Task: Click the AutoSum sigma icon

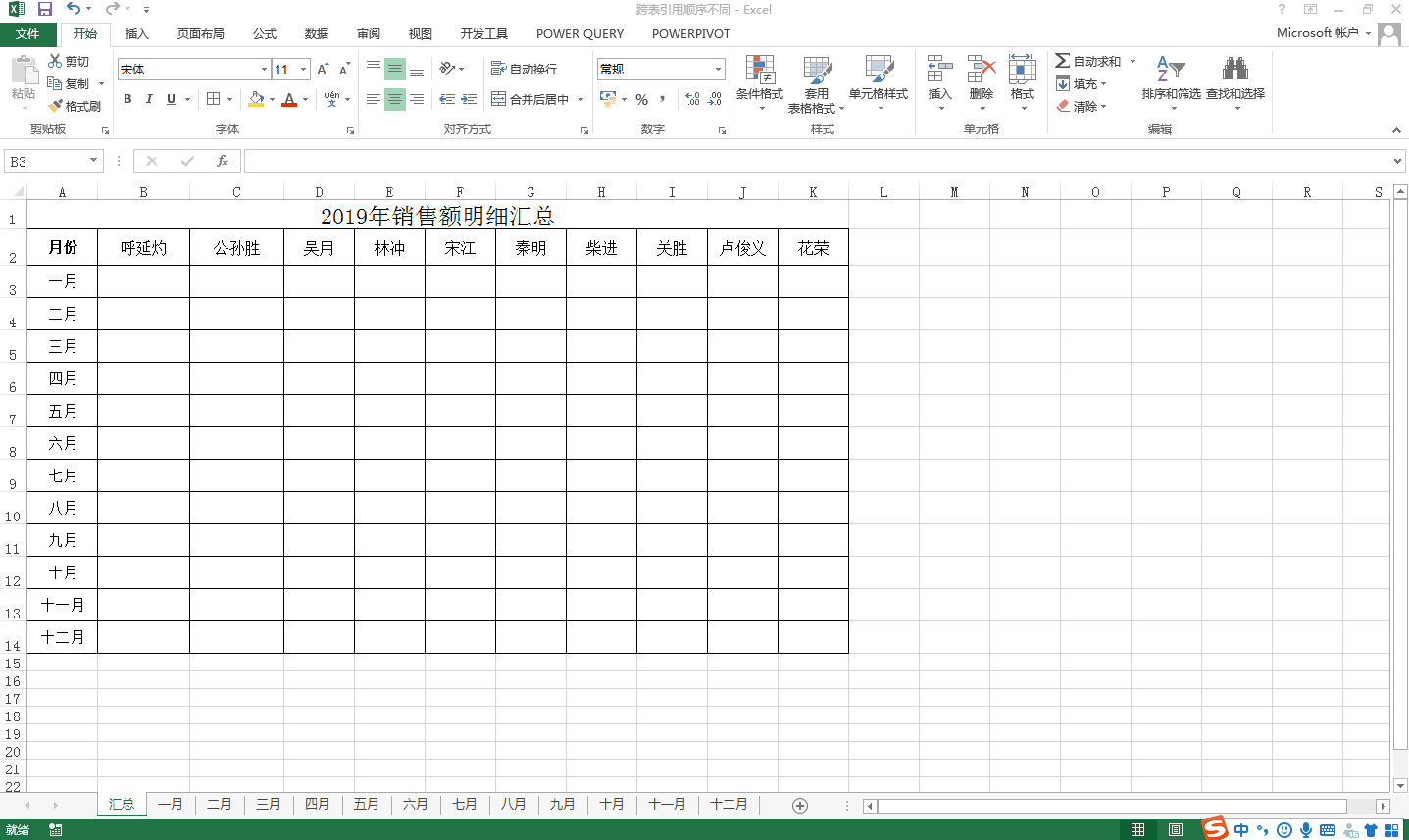Action: pyautogui.click(x=1063, y=61)
